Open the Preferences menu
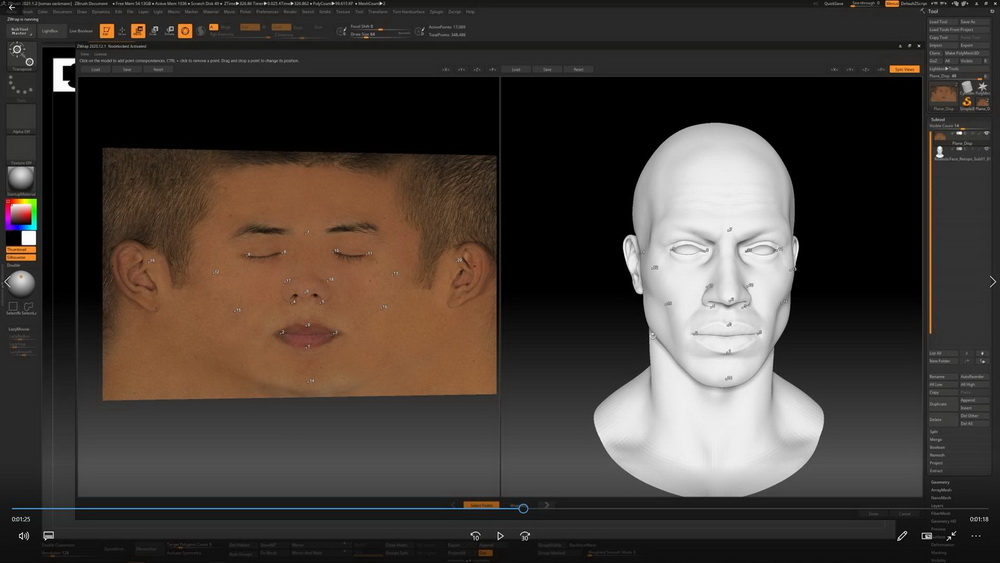 (267, 11)
